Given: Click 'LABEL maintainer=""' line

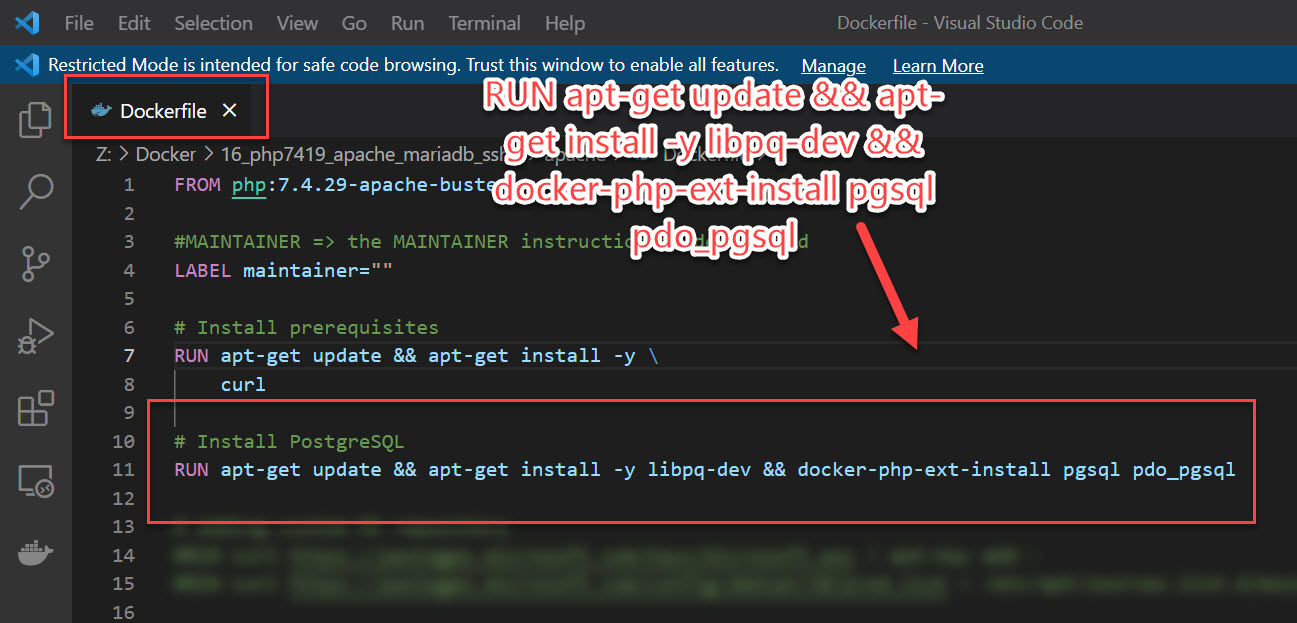Looking at the screenshot, I should click(x=284, y=270).
